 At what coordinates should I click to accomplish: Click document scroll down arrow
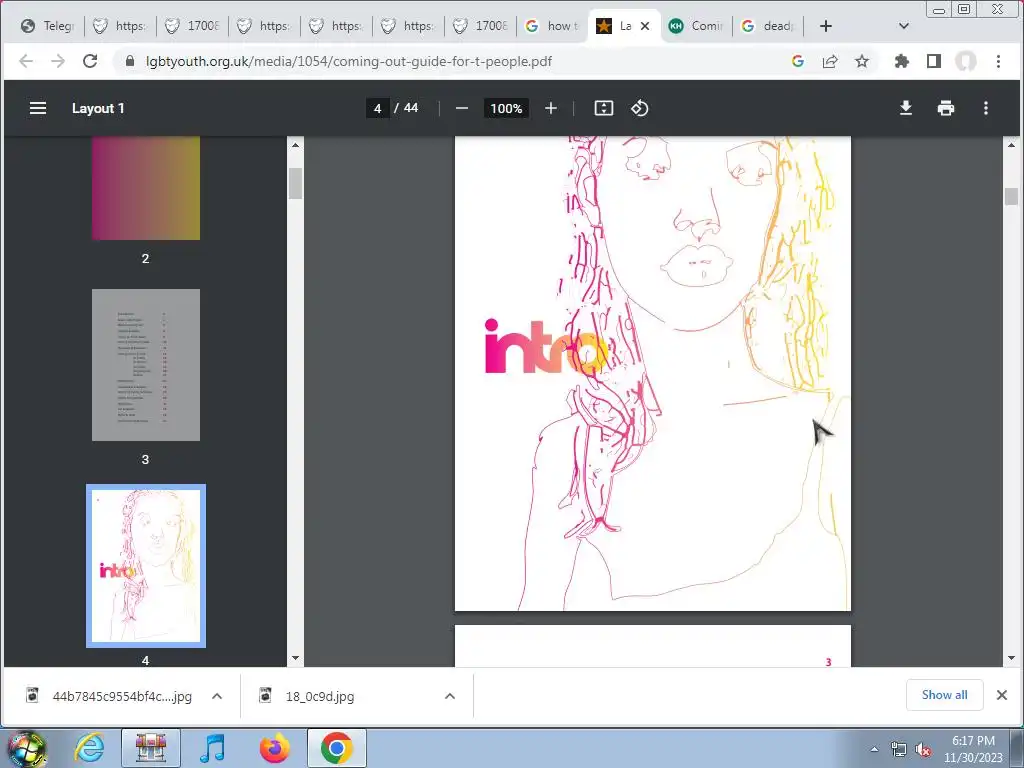coord(1011,658)
